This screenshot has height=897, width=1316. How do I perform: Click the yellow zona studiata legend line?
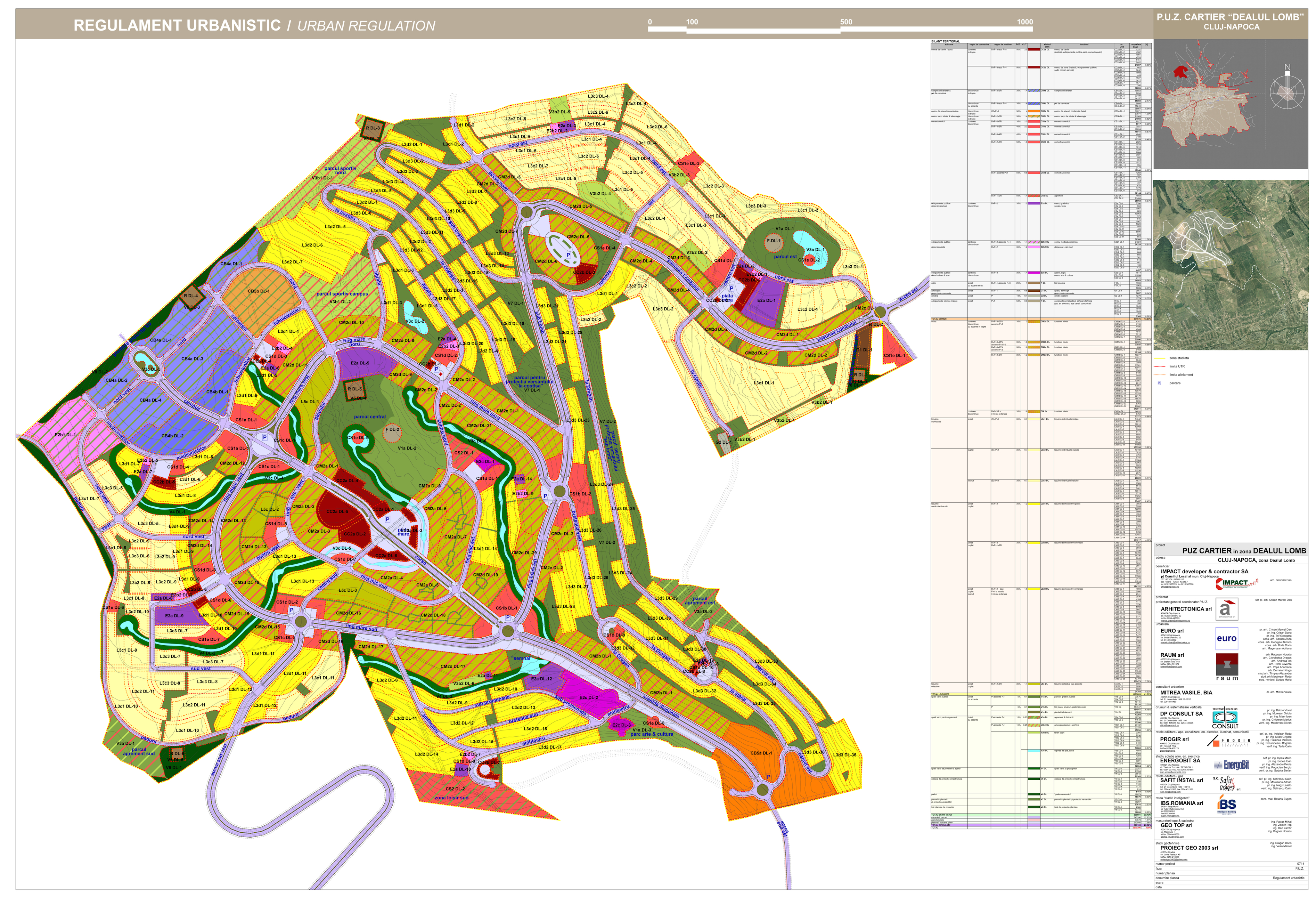point(1160,358)
